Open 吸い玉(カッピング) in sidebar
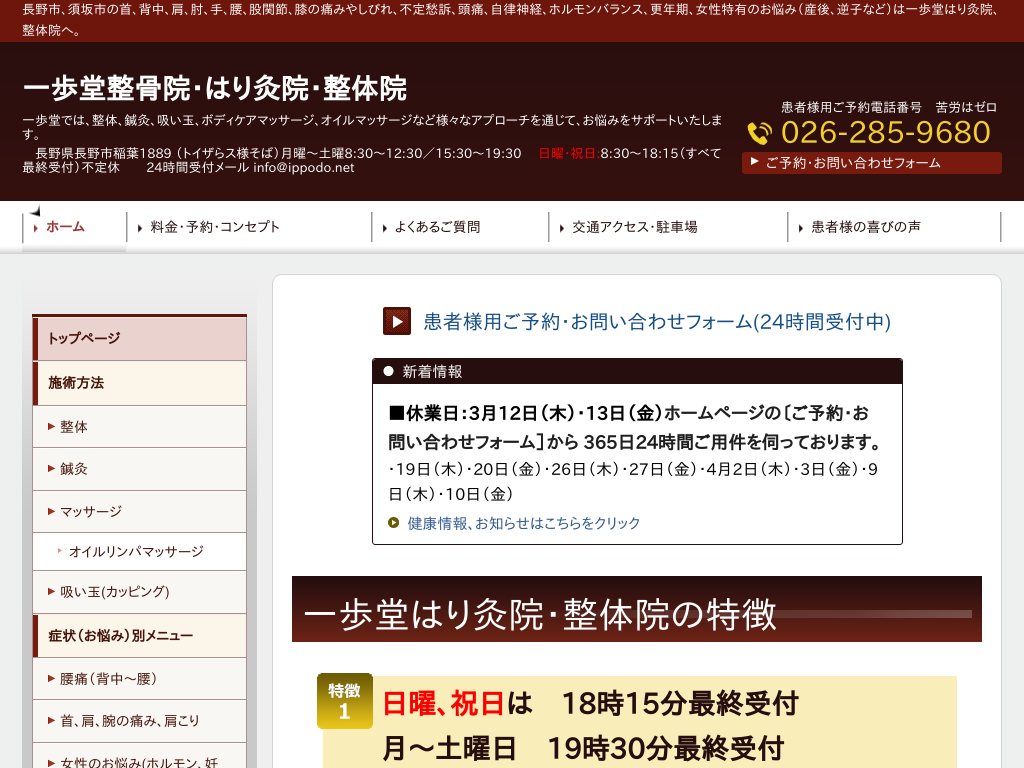 click(x=115, y=592)
